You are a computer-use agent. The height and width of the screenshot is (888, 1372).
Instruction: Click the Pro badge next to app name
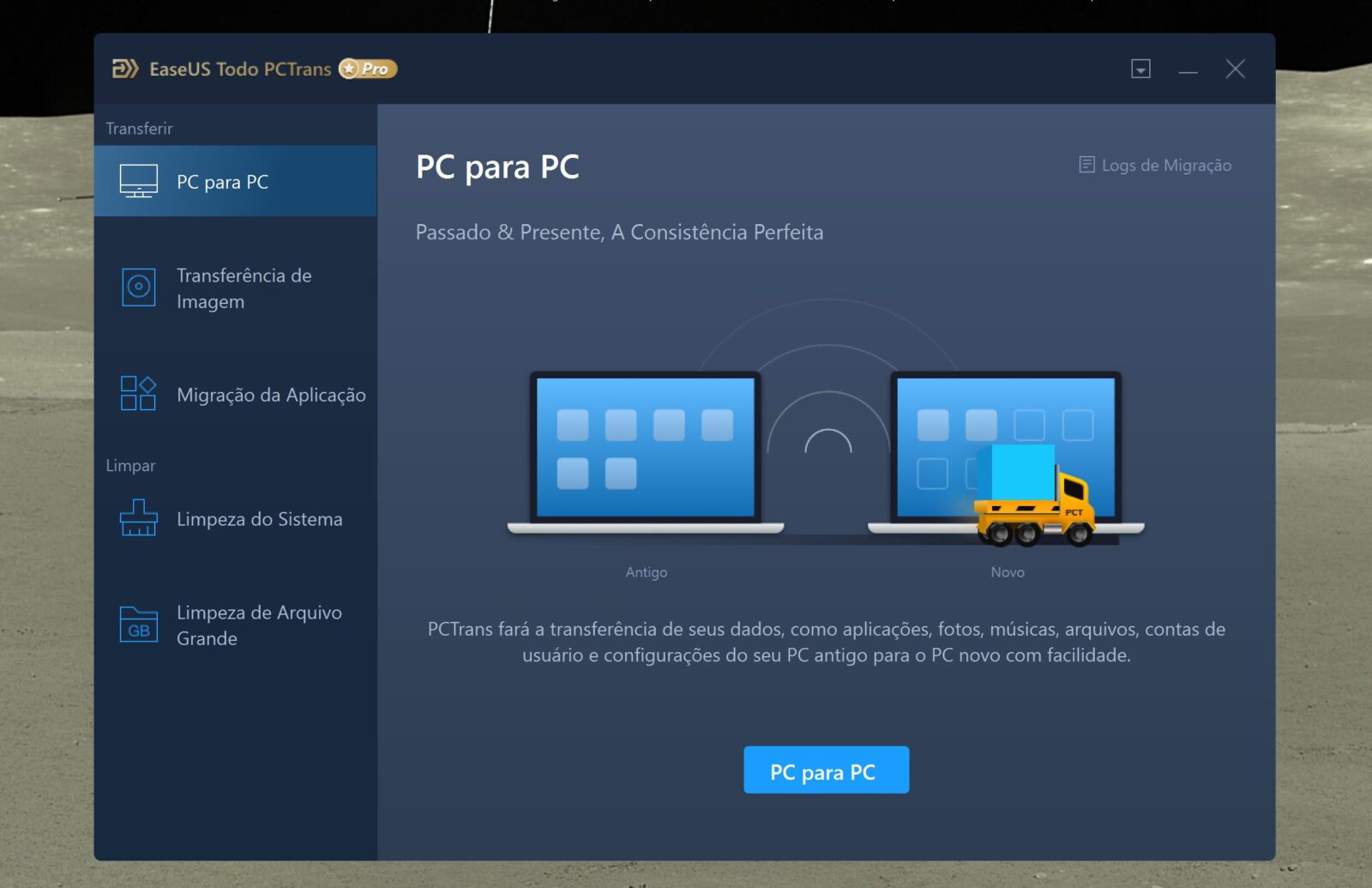tap(368, 69)
